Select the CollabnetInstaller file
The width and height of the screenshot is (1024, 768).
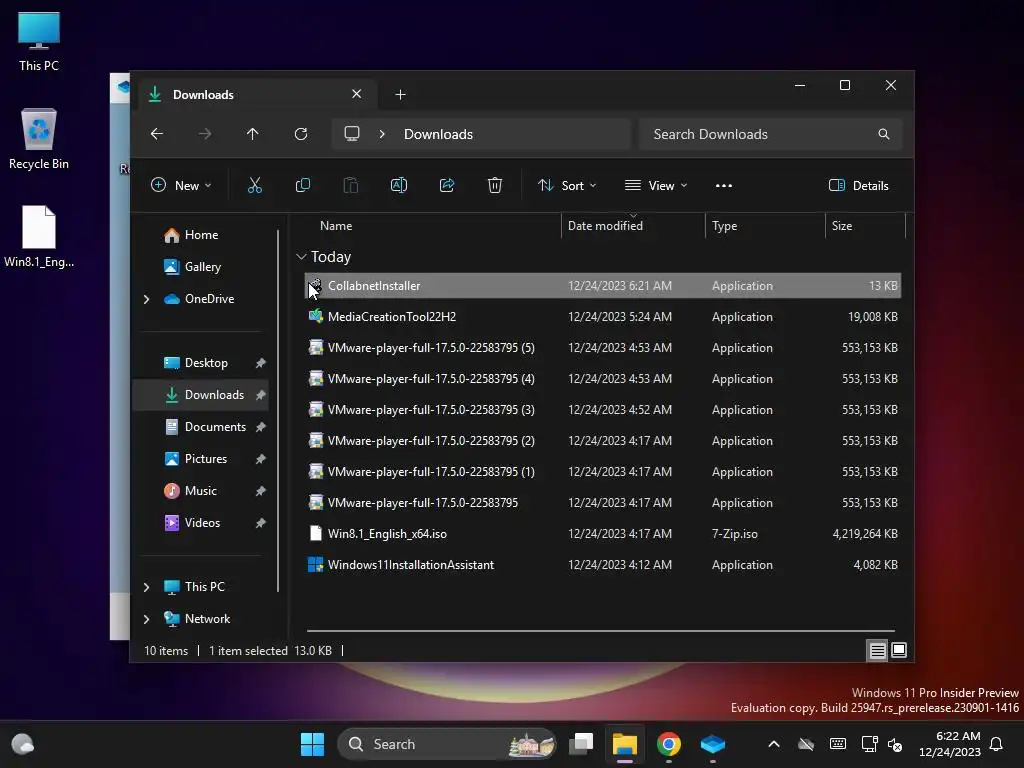coord(603,286)
